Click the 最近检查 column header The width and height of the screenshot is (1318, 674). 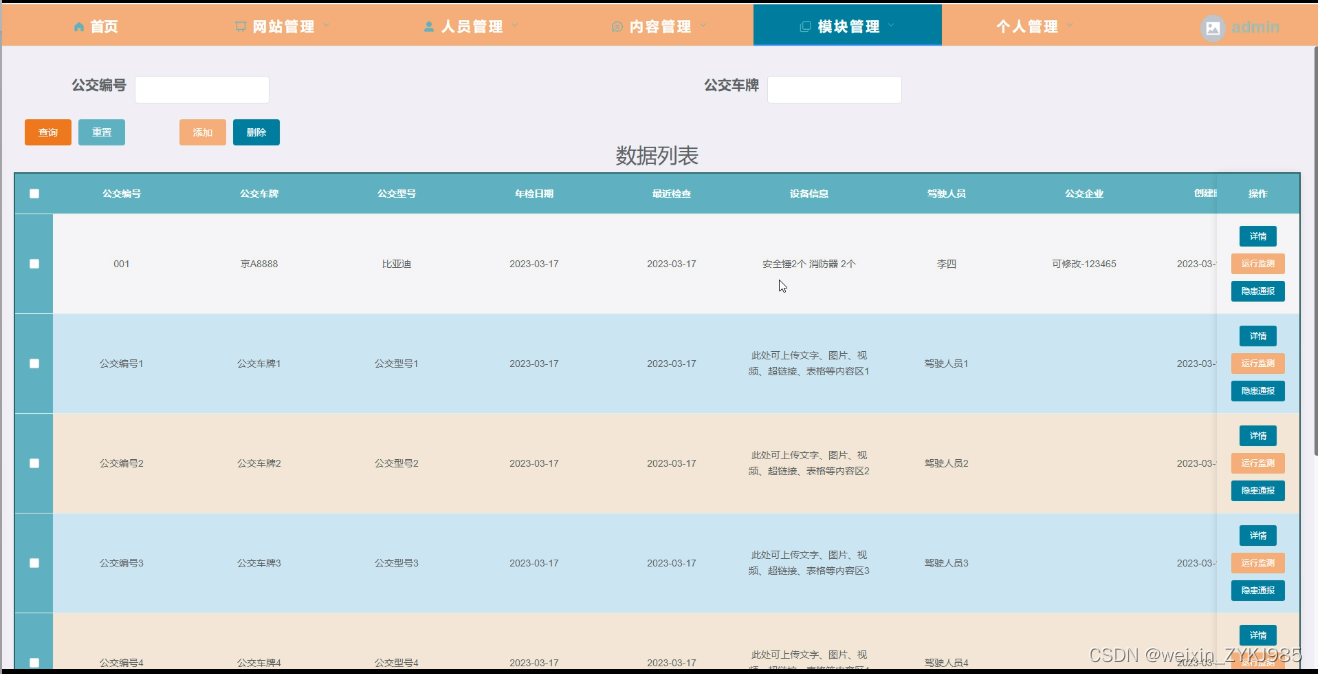(671, 194)
